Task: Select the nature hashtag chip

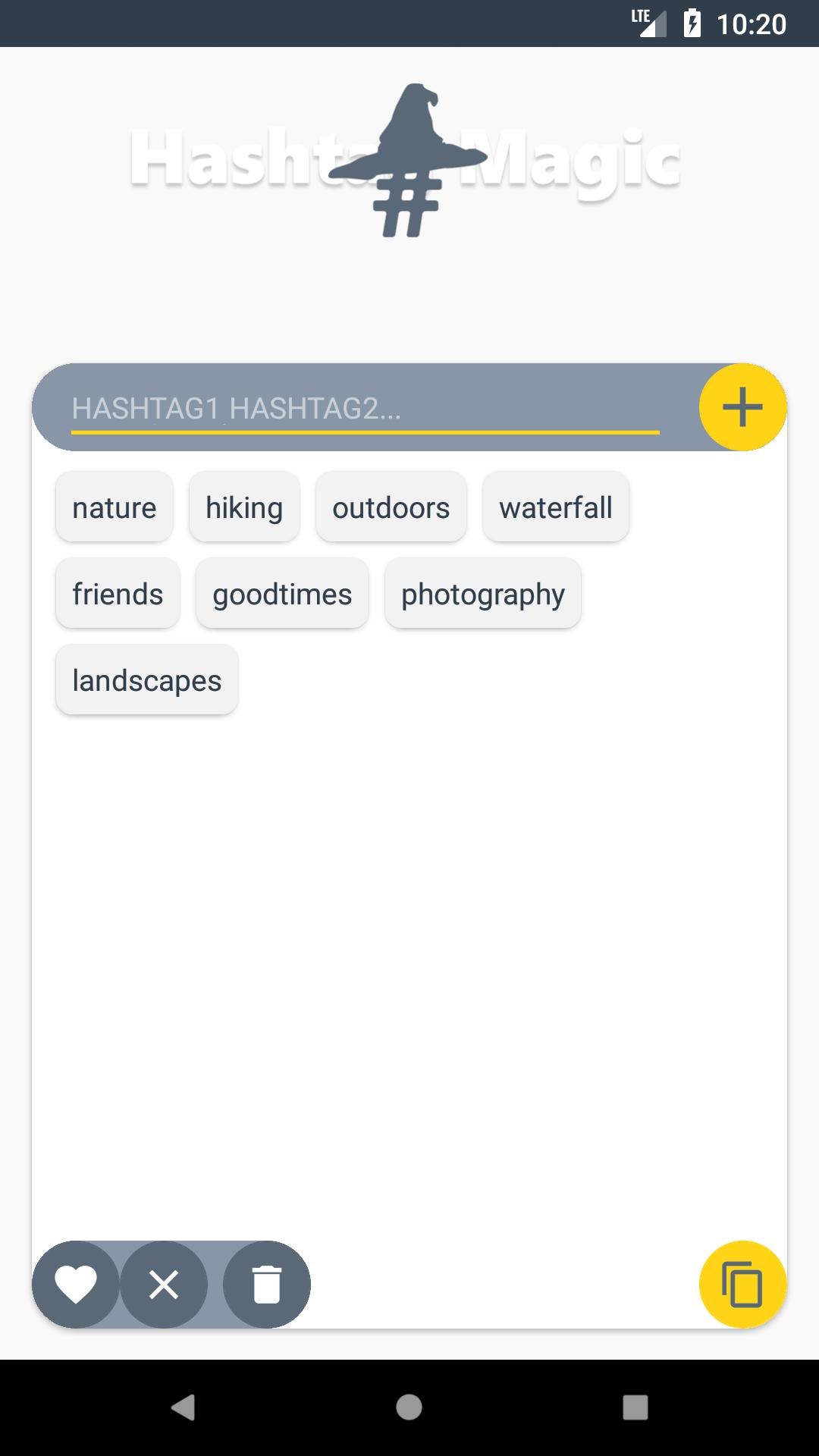Action: pos(115,507)
